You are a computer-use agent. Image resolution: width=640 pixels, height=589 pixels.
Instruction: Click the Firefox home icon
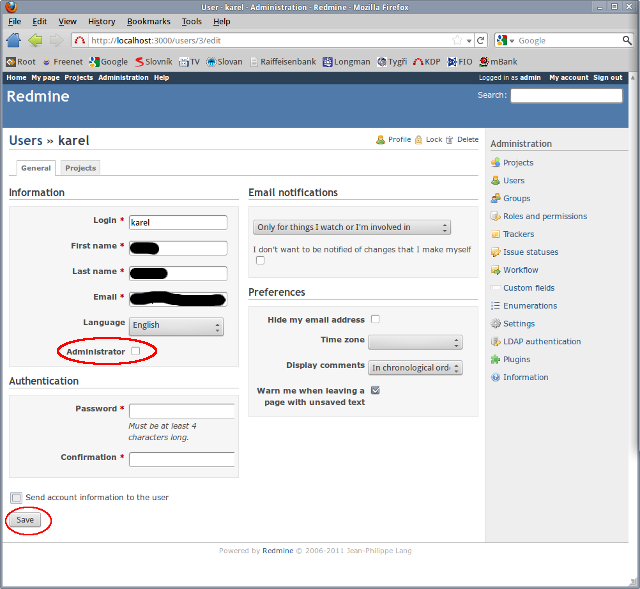(x=14, y=40)
